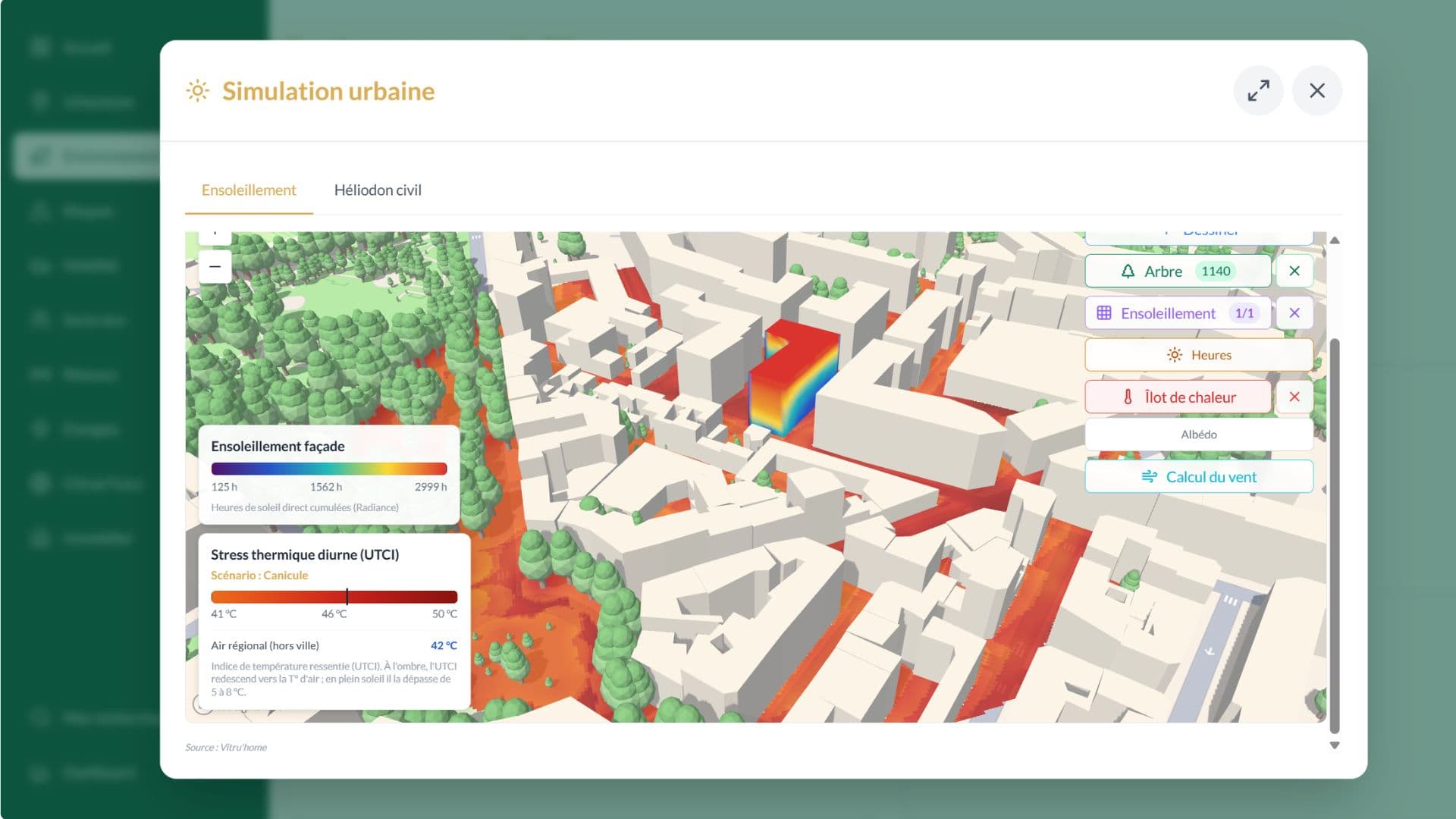The image size is (1456, 819).
Task: Click the '42 °C' regional air value
Action: coord(444,646)
